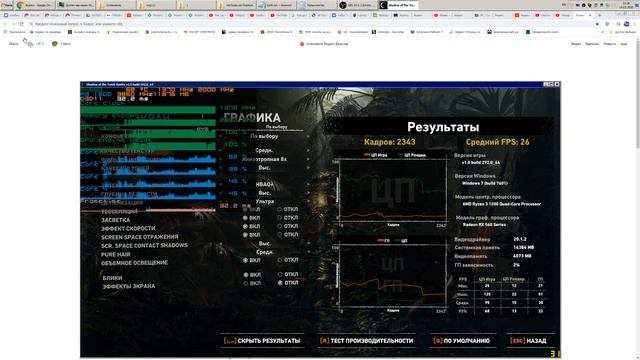This screenshot has width=640, height=360.
Task: Select the Эффекты экрана setting label
Action: click(x=129, y=287)
